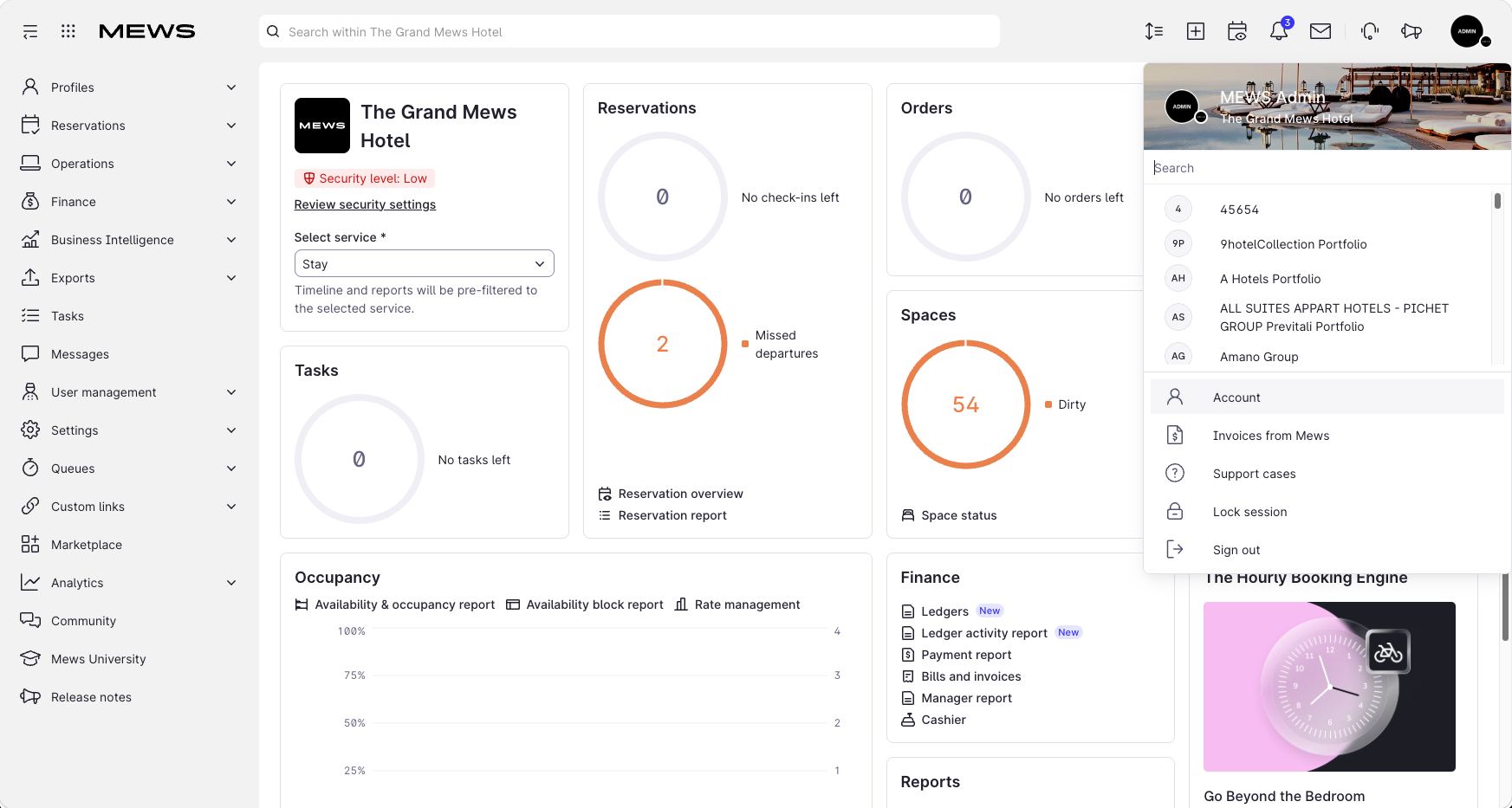The height and width of the screenshot is (808, 1512).
Task: Click the Support cases question mark icon
Action: point(1175,474)
